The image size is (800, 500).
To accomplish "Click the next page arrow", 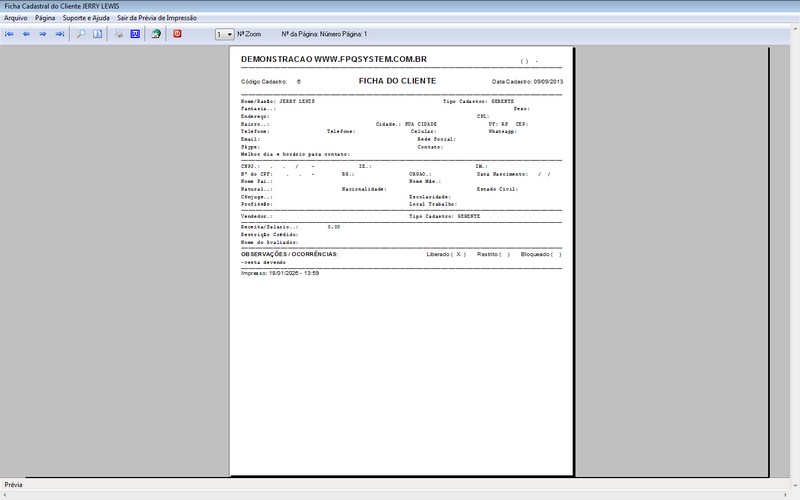I will click(x=43, y=34).
